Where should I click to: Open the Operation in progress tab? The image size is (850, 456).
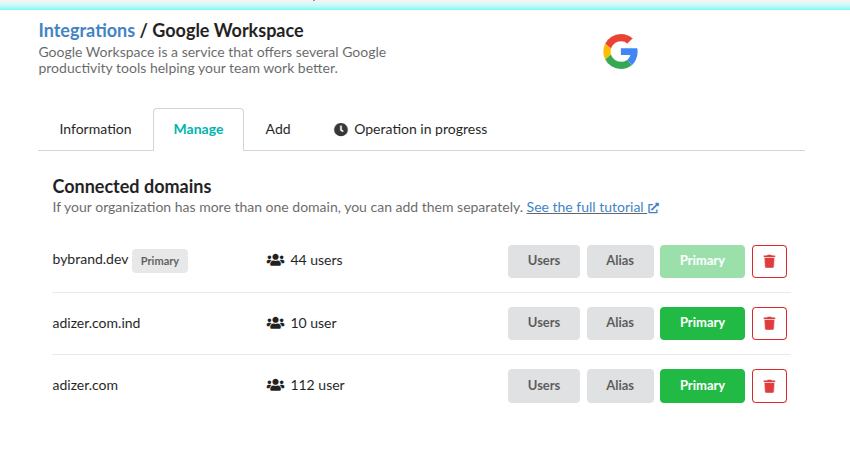pos(410,130)
